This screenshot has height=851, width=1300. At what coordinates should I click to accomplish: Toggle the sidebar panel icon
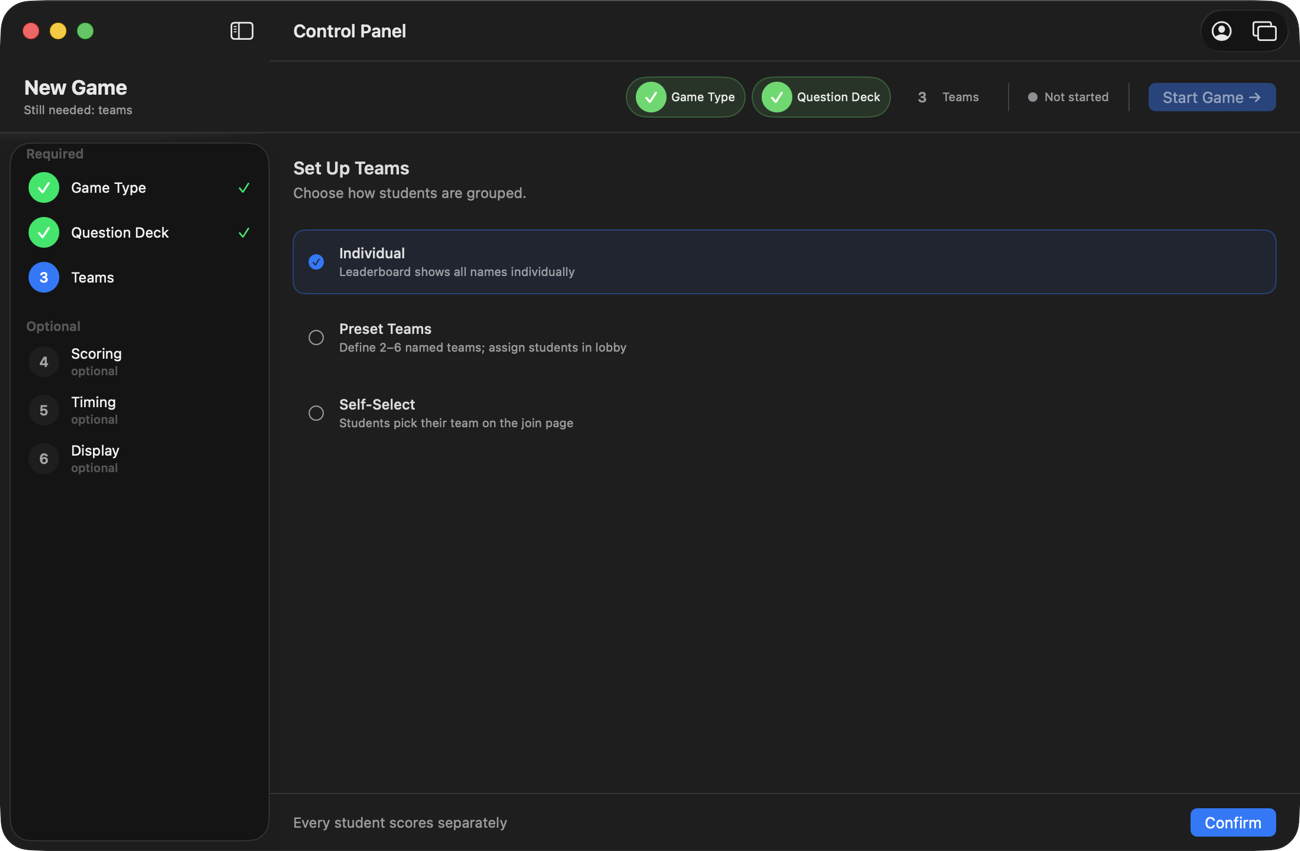point(242,31)
